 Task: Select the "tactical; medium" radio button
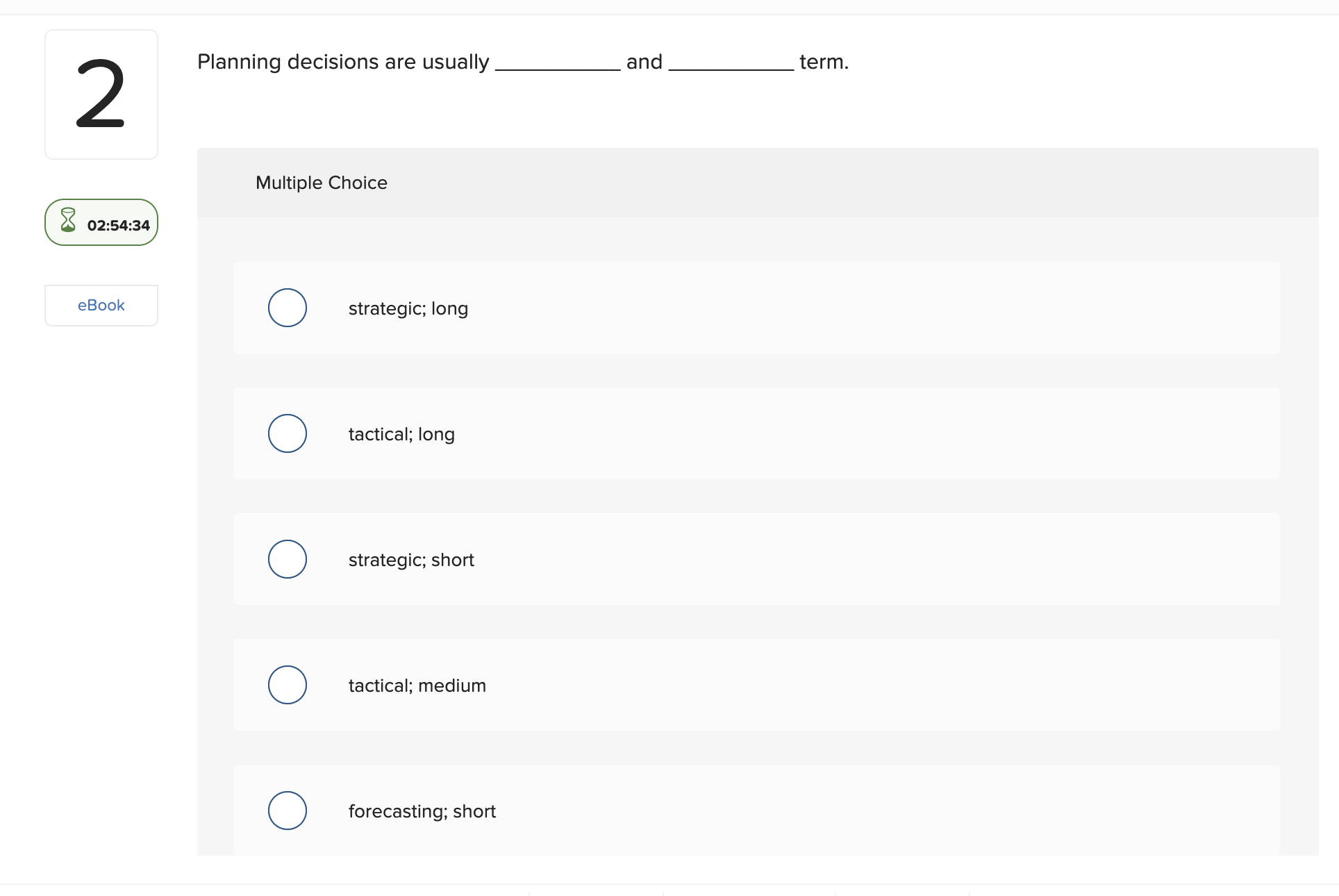point(287,685)
